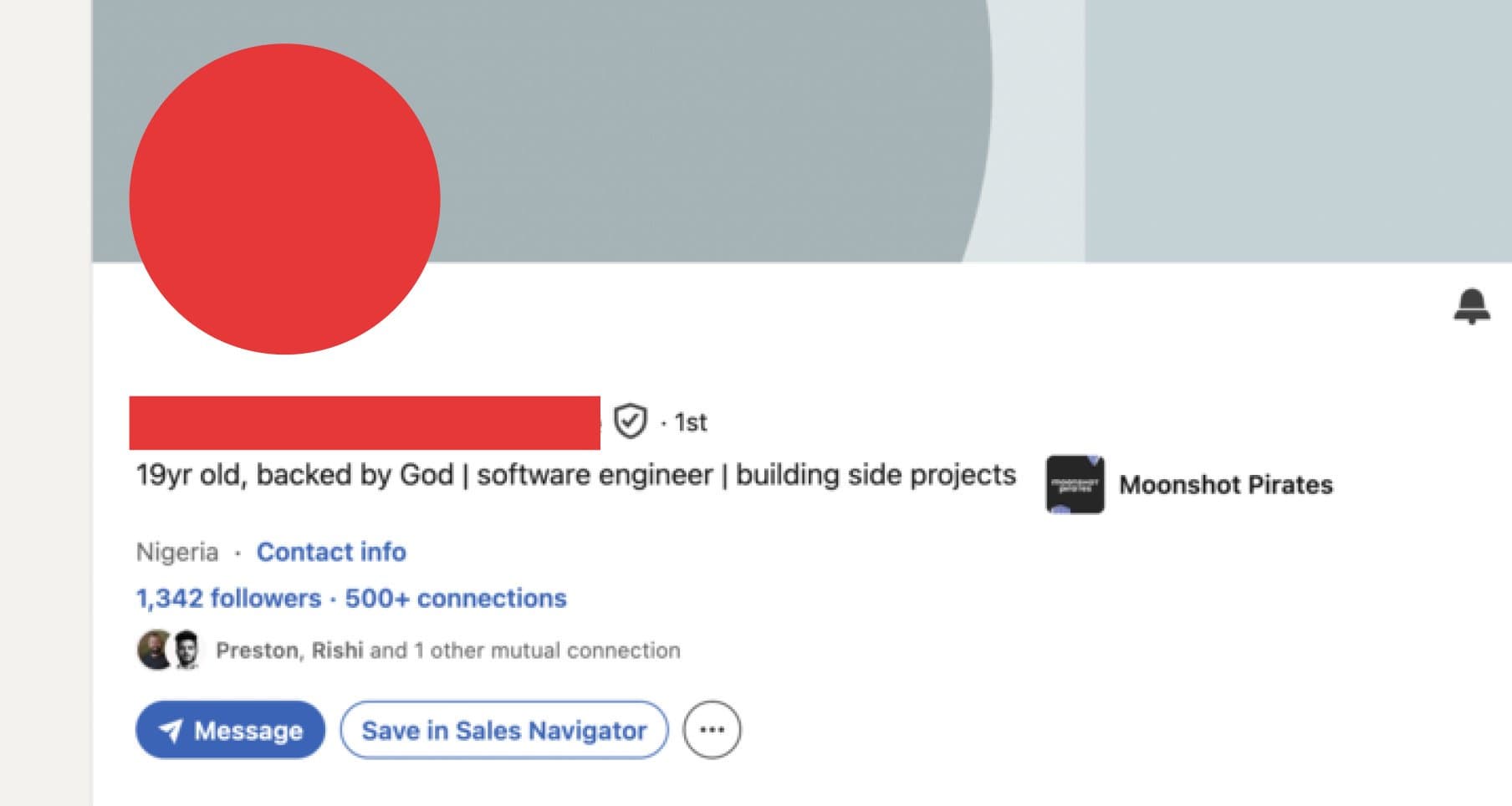The image size is (1512, 806).
Task: Open Moonshot Pirates company page link
Action: (x=1226, y=485)
